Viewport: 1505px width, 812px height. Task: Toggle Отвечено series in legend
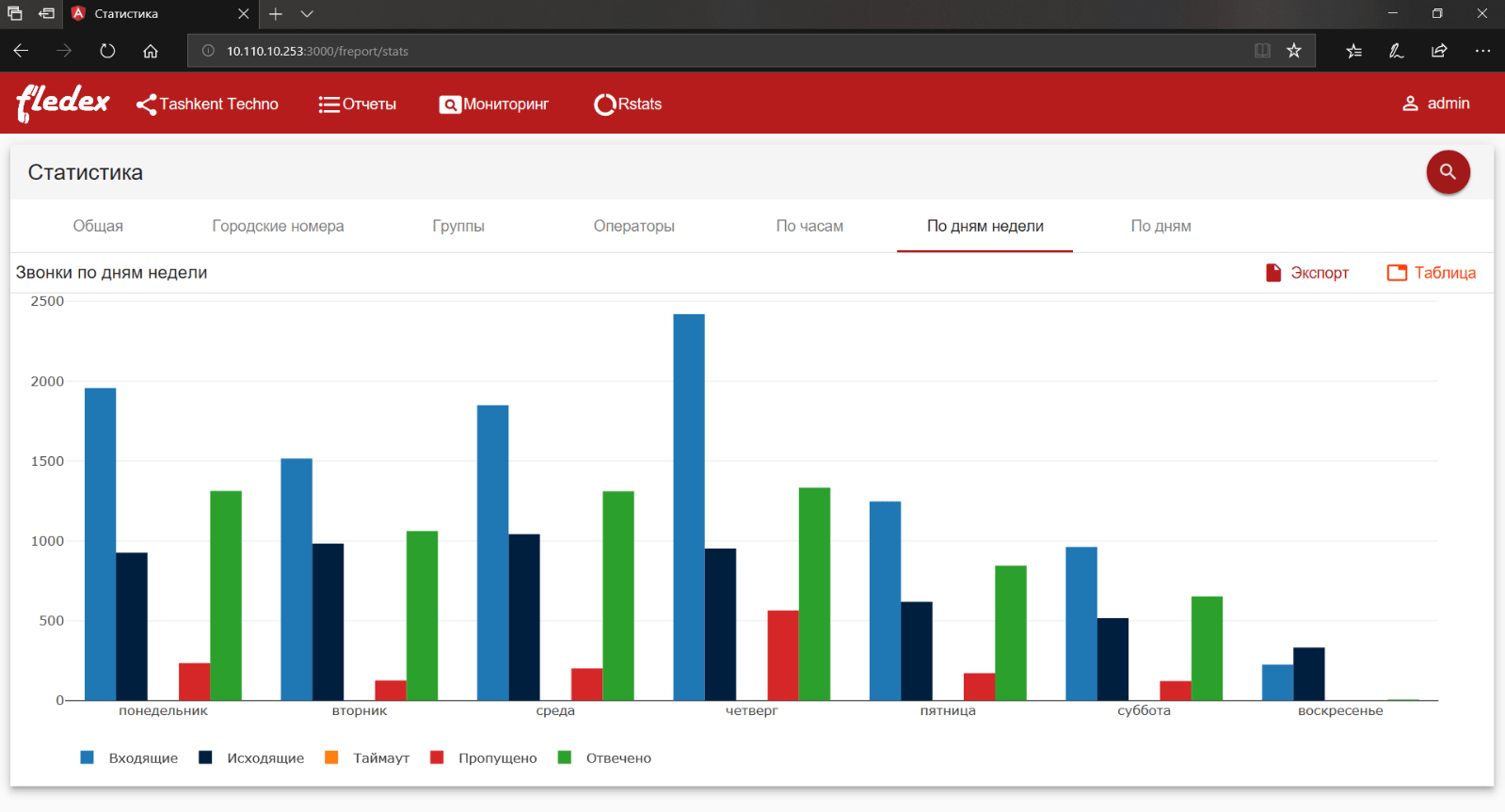[x=604, y=758]
